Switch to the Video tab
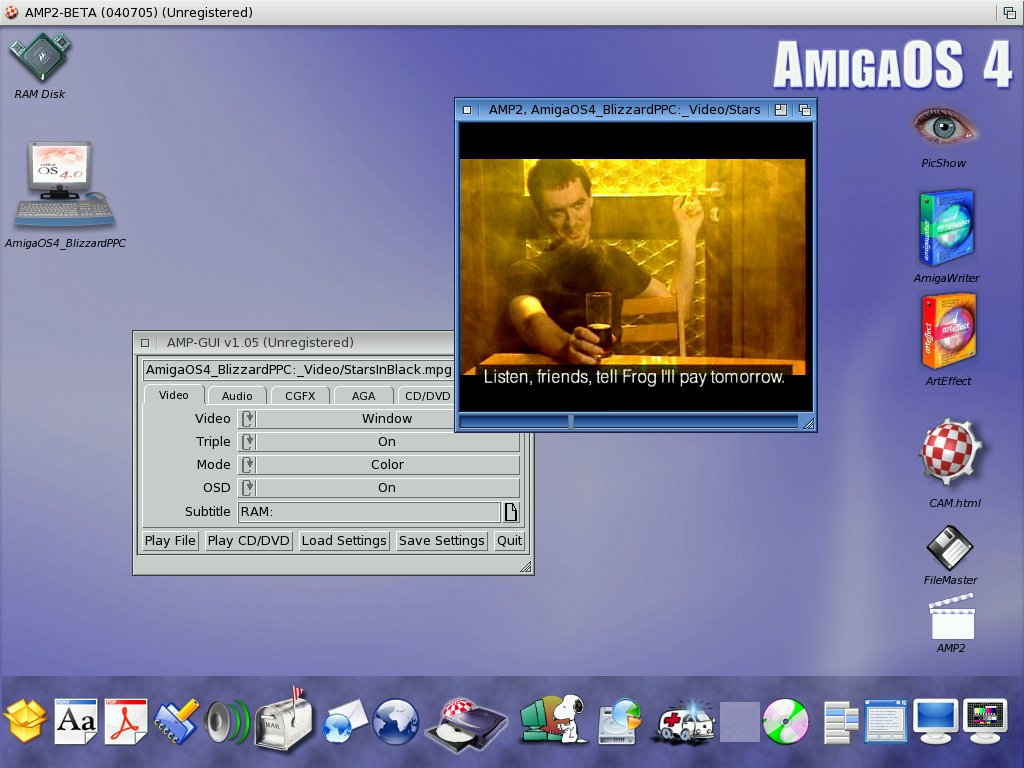 click(x=174, y=395)
